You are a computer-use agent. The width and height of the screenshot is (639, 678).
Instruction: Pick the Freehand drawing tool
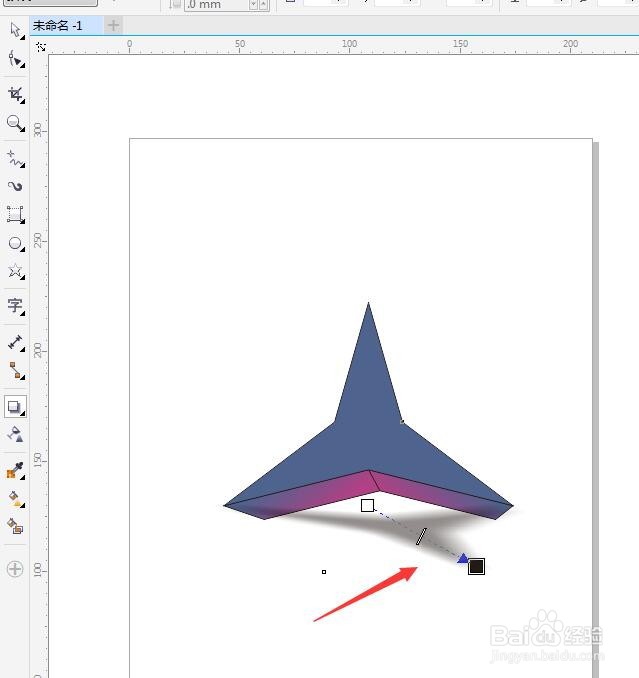[x=16, y=159]
